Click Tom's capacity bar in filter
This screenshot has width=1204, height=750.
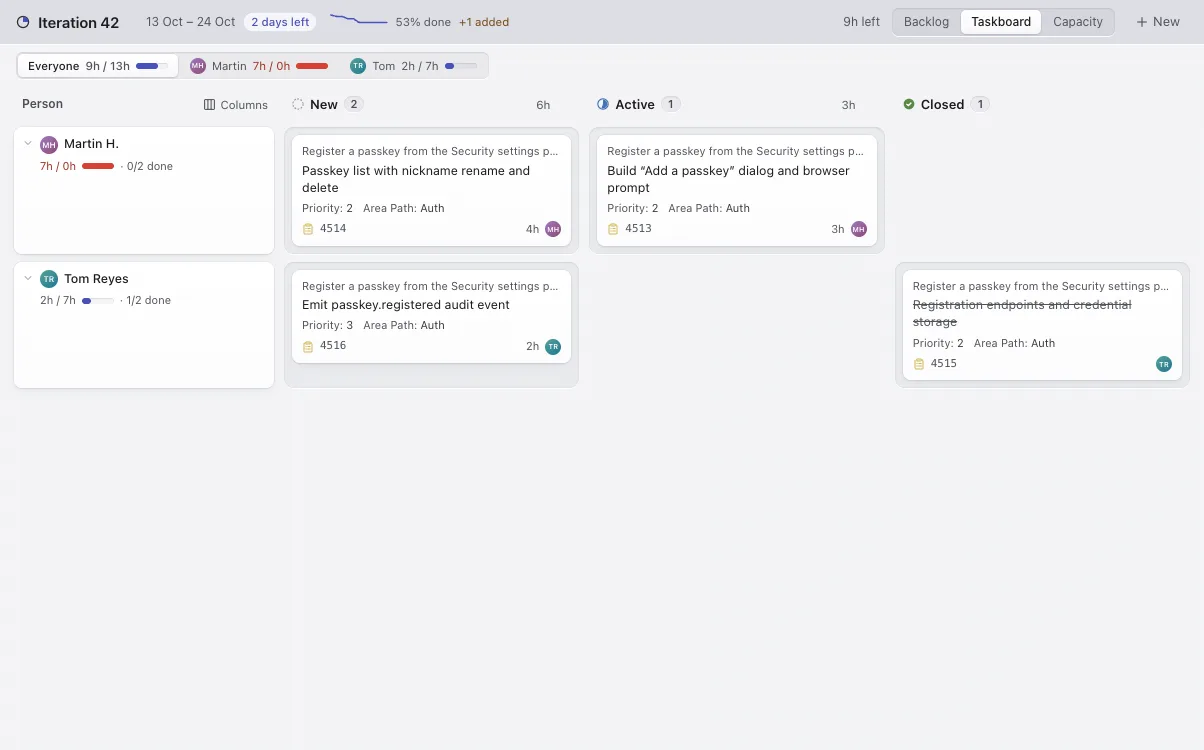pyautogui.click(x=460, y=66)
